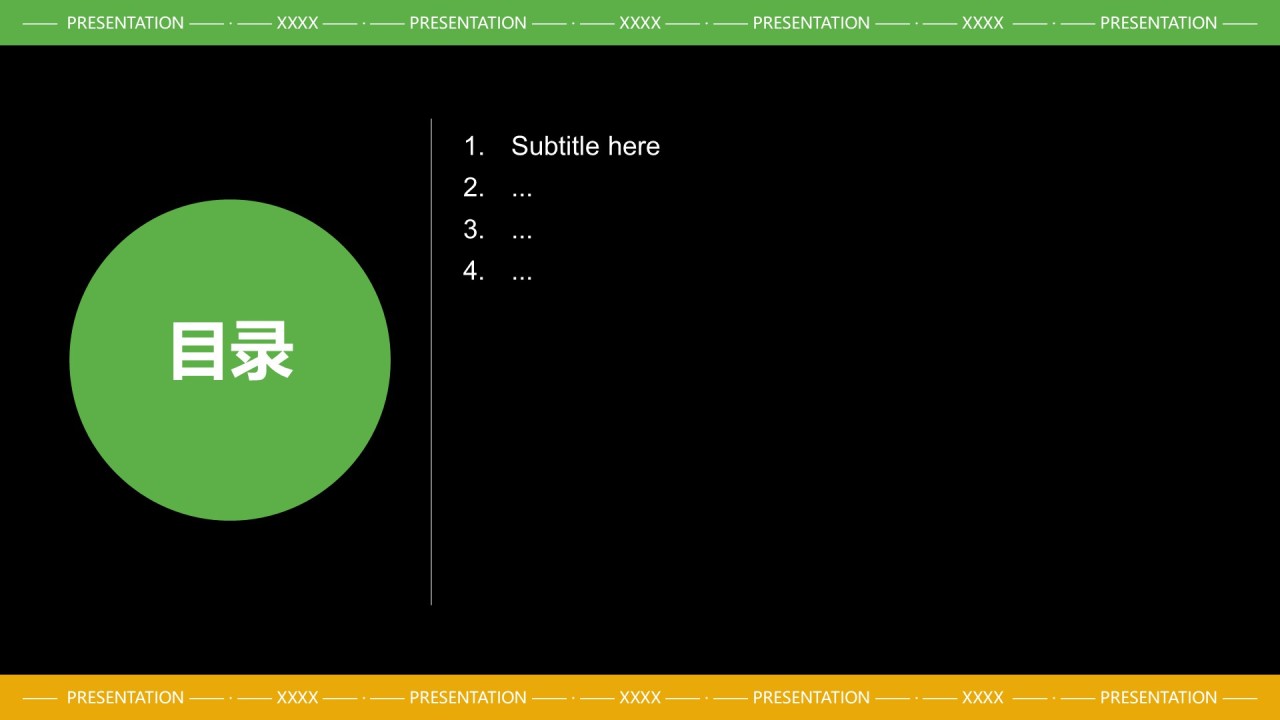Viewport: 1280px width, 720px height.
Task: Click the middle XXXX in orange bottom banner
Action: (640, 697)
